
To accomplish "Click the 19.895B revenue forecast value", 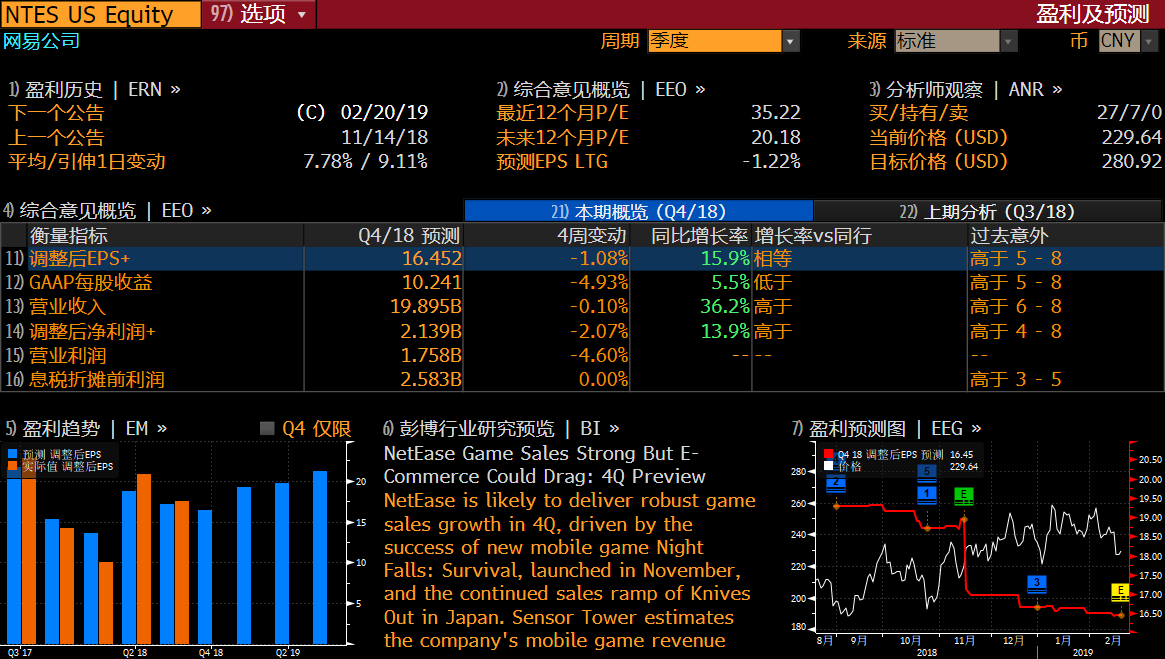I will pyautogui.click(x=426, y=306).
